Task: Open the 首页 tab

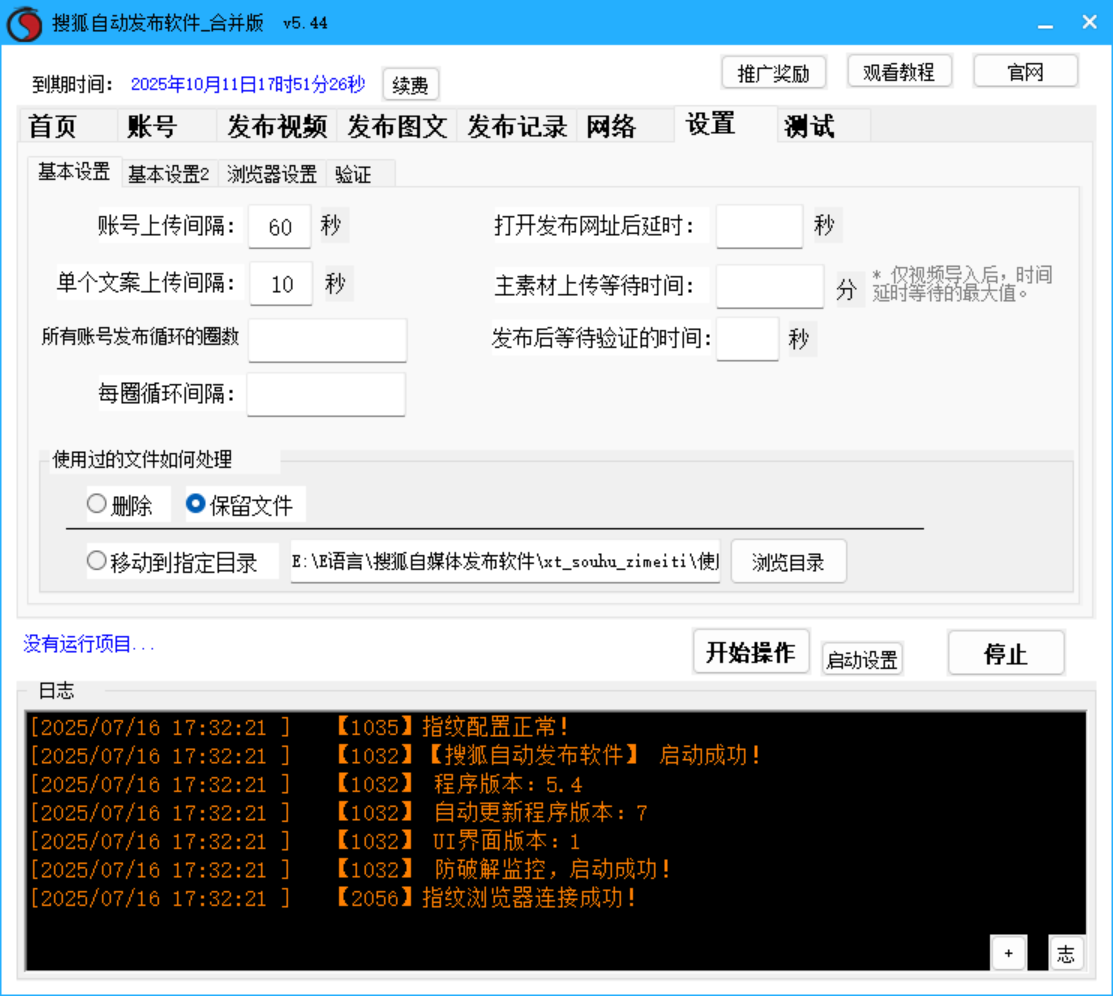Action: [67, 126]
